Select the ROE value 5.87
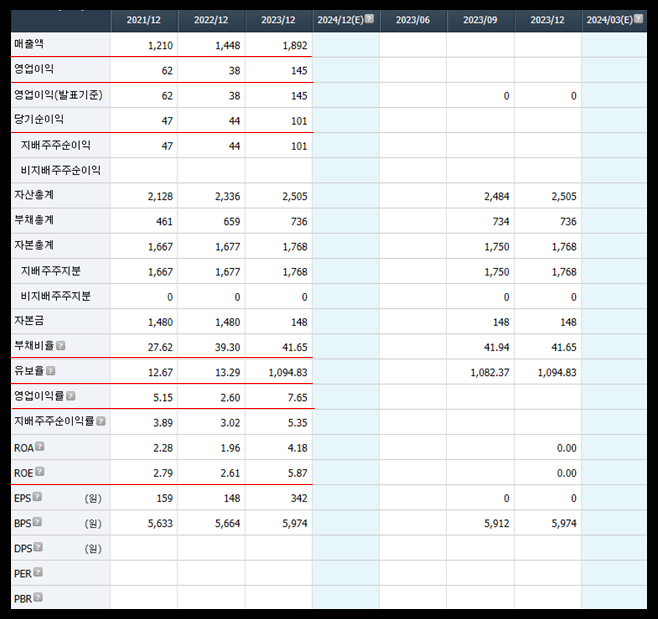Image resolution: width=658 pixels, height=619 pixels. pyautogui.click(x=298, y=473)
